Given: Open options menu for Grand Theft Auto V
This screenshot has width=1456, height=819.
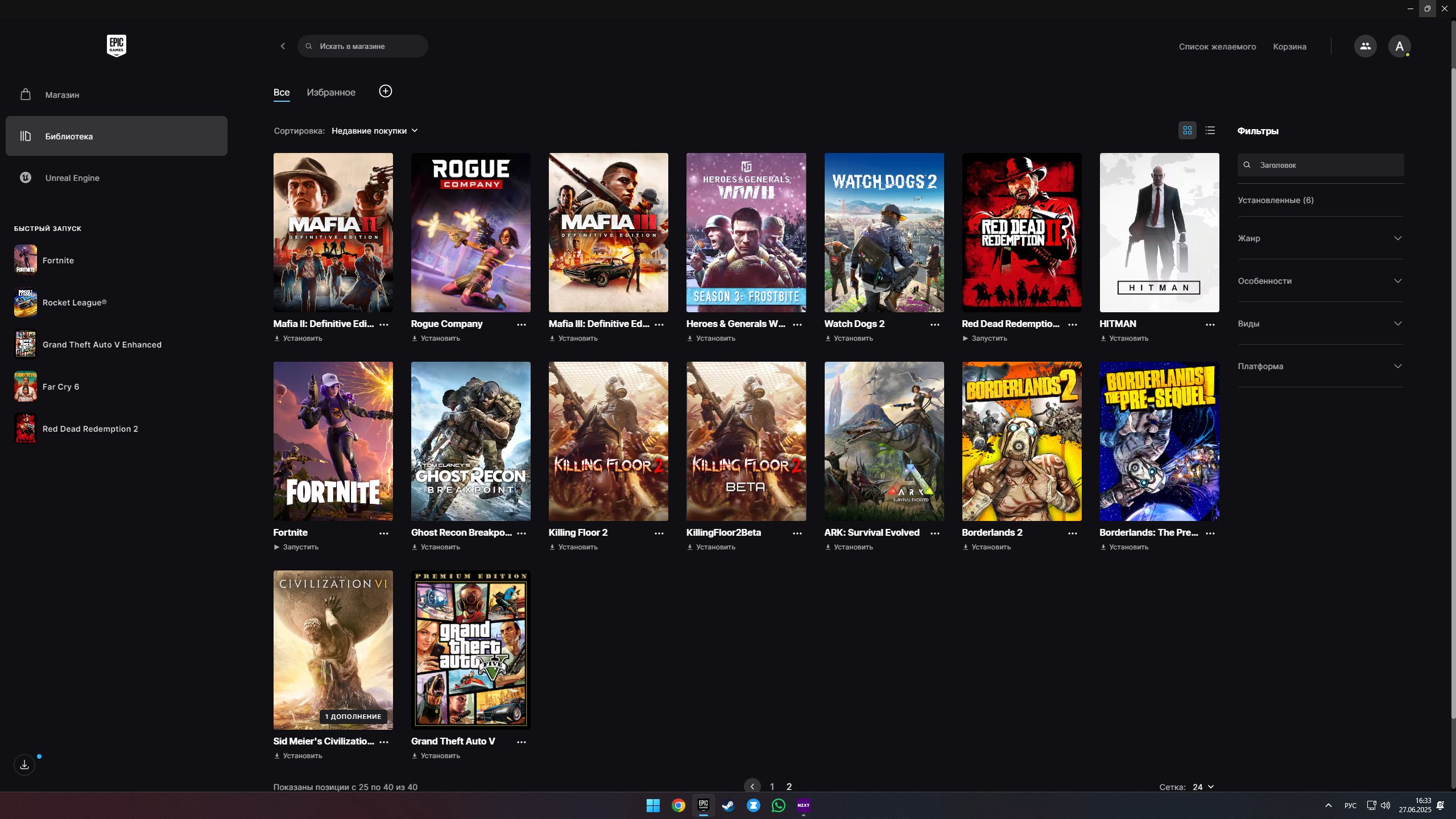Looking at the screenshot, I should 522,742.
